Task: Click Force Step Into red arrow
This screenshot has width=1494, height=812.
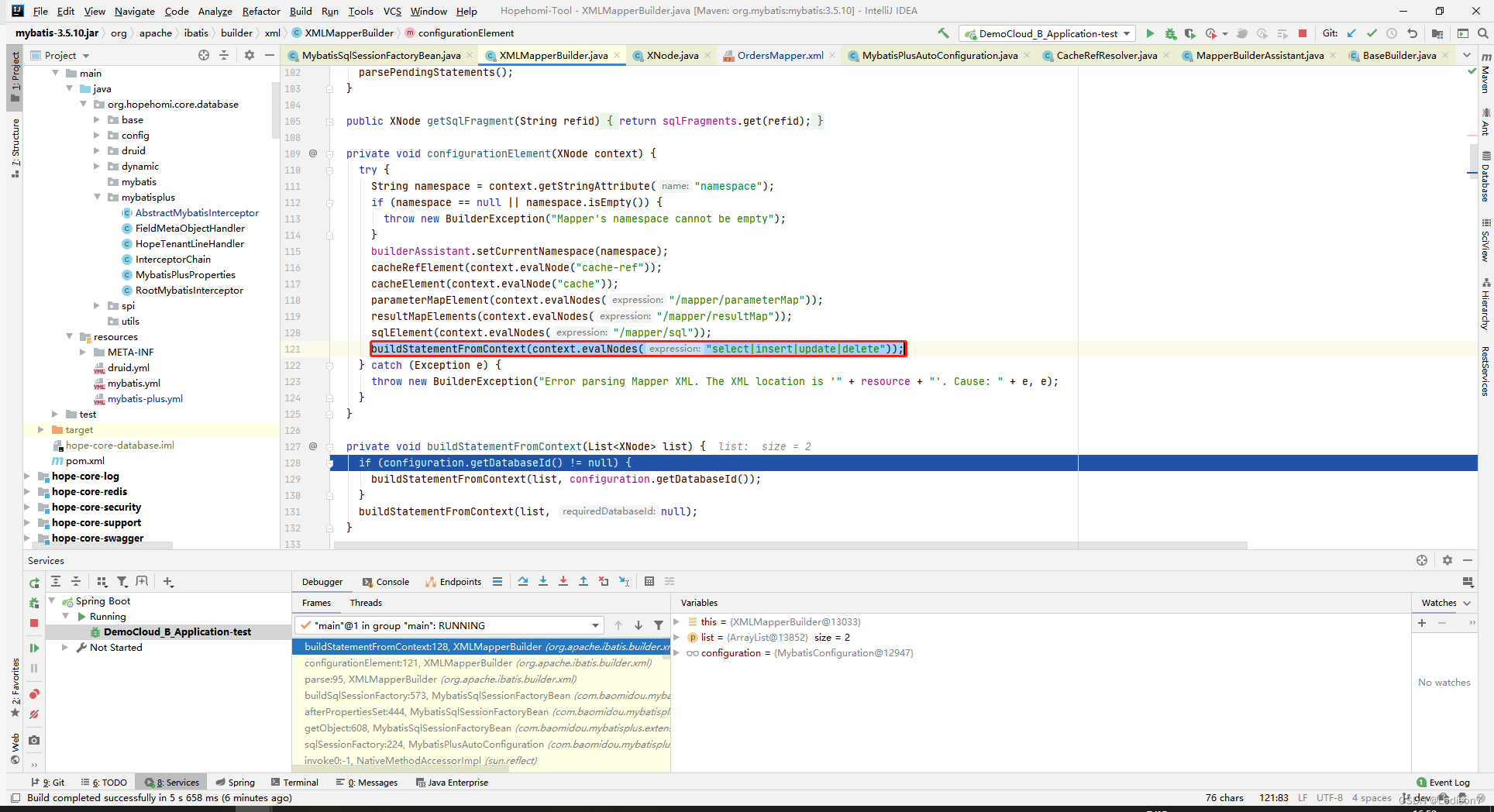Action: pyautogui.click(x=563, y=581)
